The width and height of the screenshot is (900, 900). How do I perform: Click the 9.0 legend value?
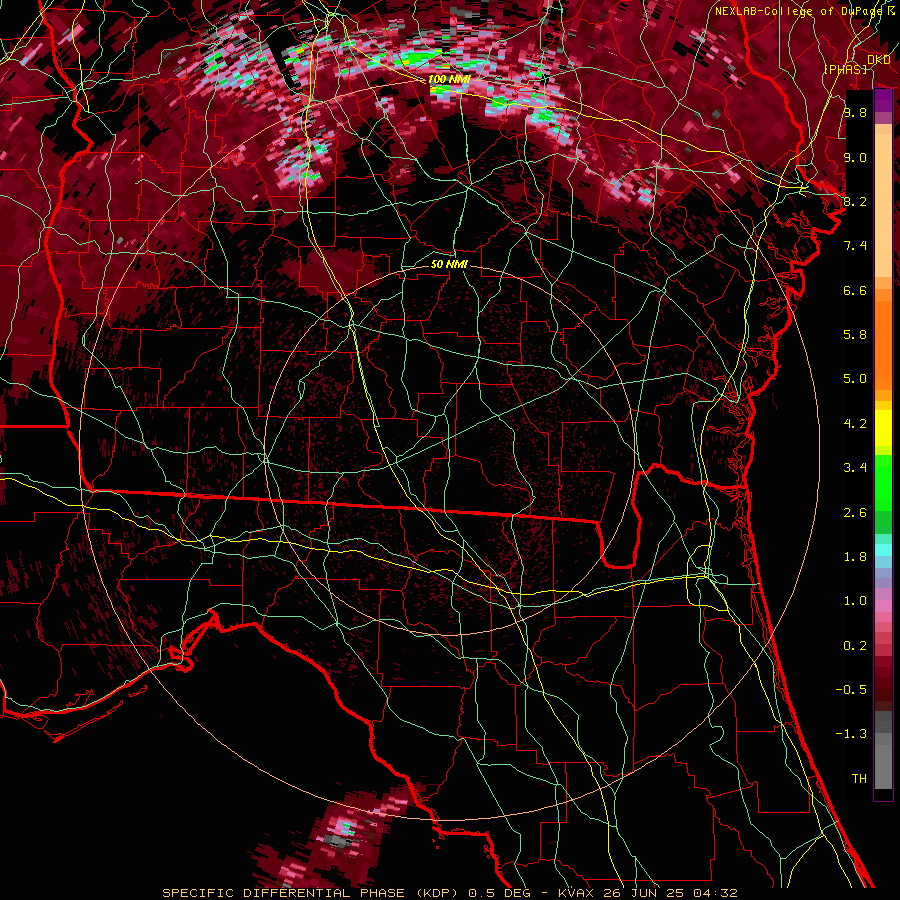tap(855, 157)
